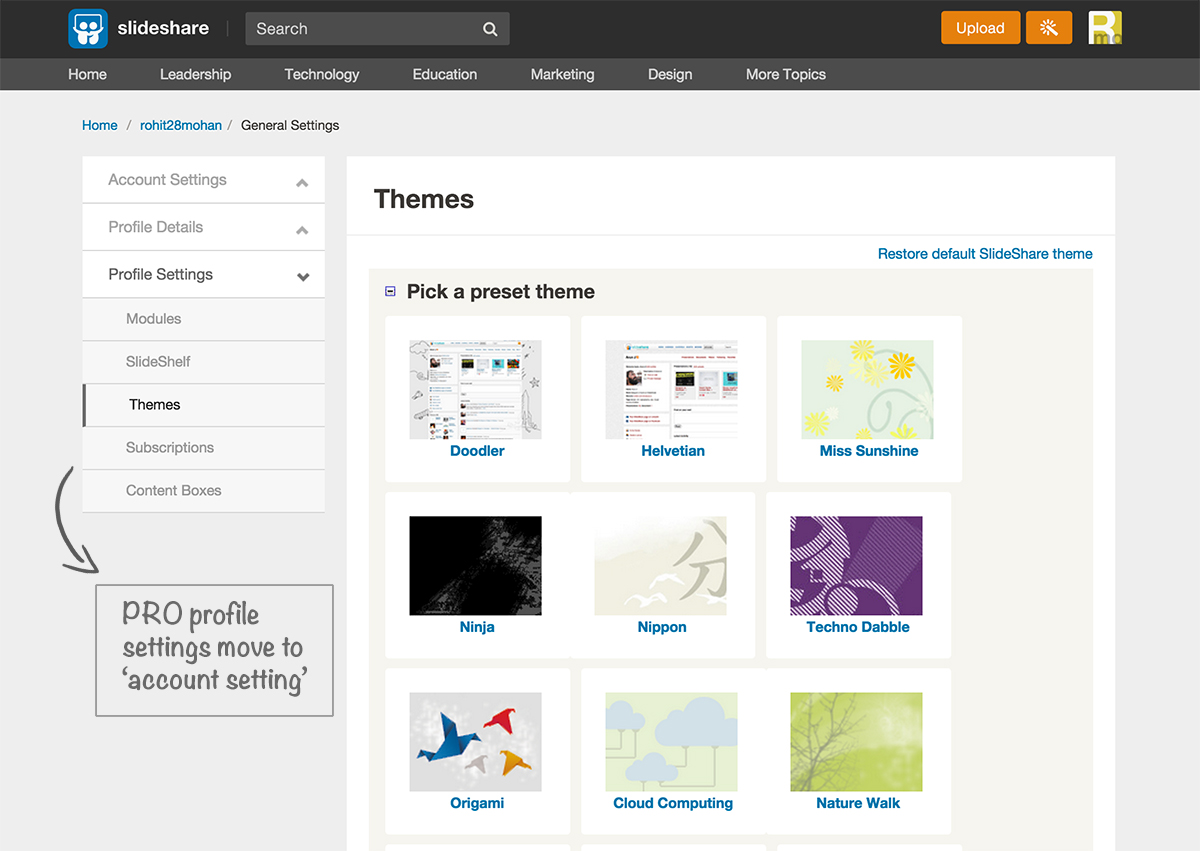Open More Topics in navigation bar
Image resolution: width=1200 pixels, height=851 pixels.
coord(785,74)
